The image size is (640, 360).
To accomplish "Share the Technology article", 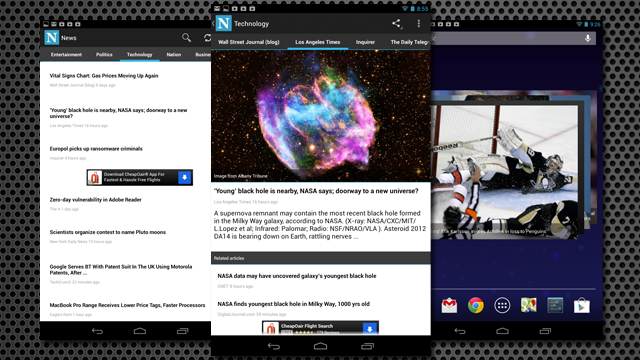I will (x=396, y=23).
